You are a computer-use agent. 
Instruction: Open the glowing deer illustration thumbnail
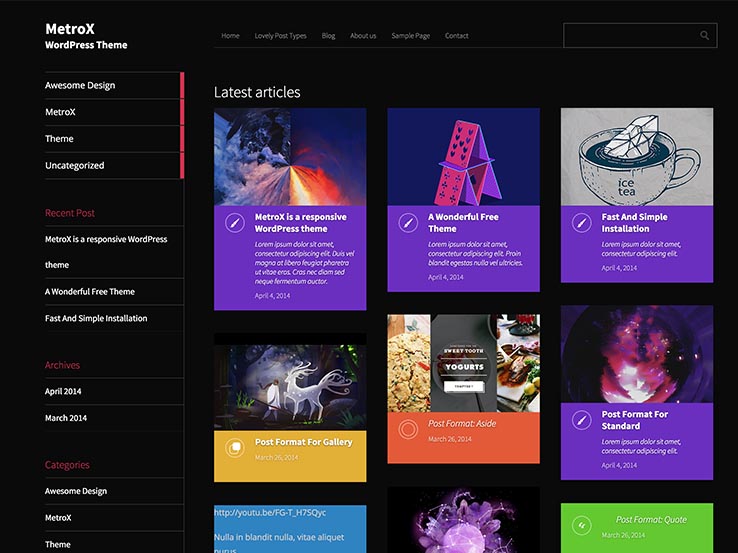(290, 382)
